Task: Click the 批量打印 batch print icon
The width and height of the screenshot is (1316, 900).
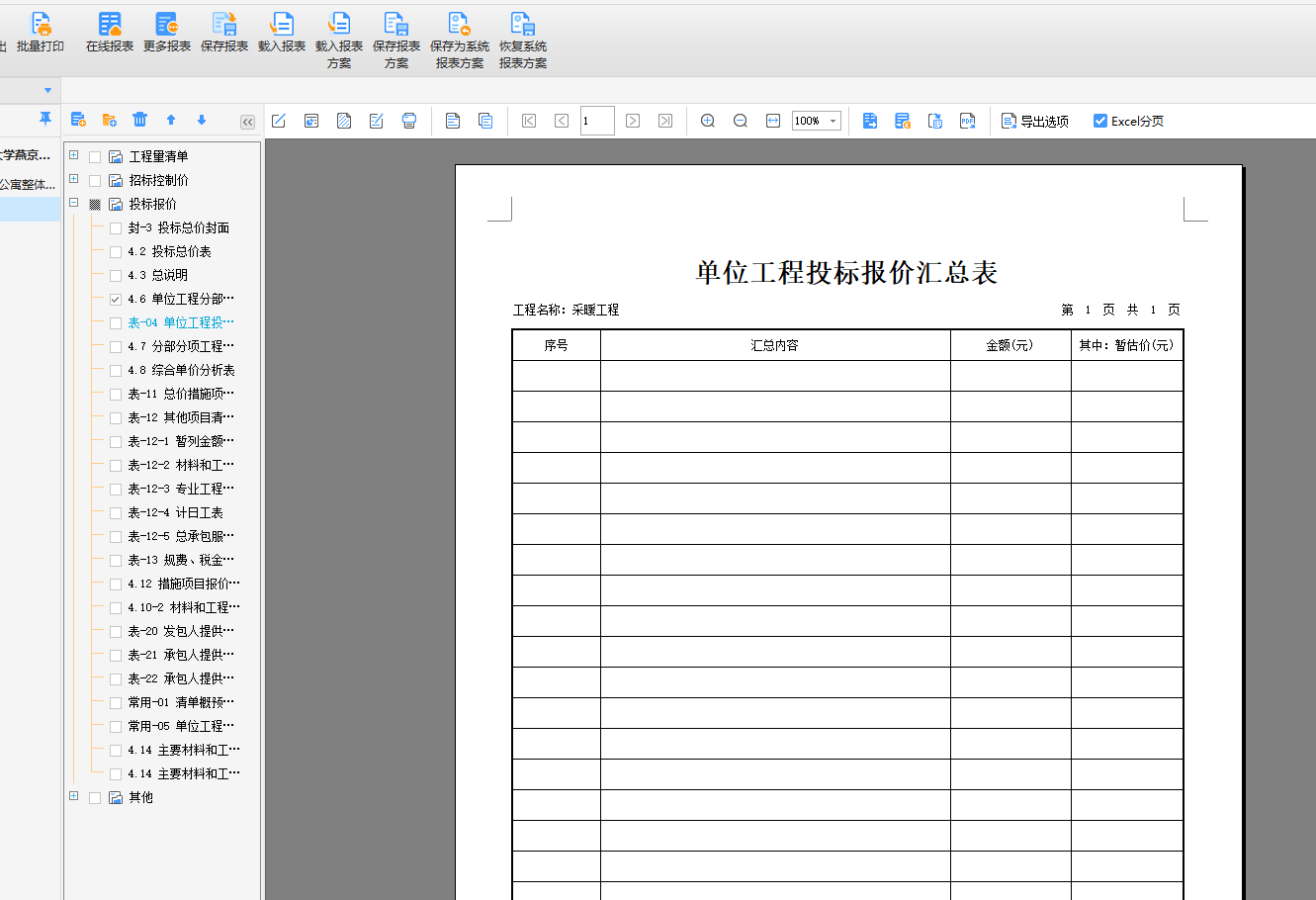Action: pos(41,24)
